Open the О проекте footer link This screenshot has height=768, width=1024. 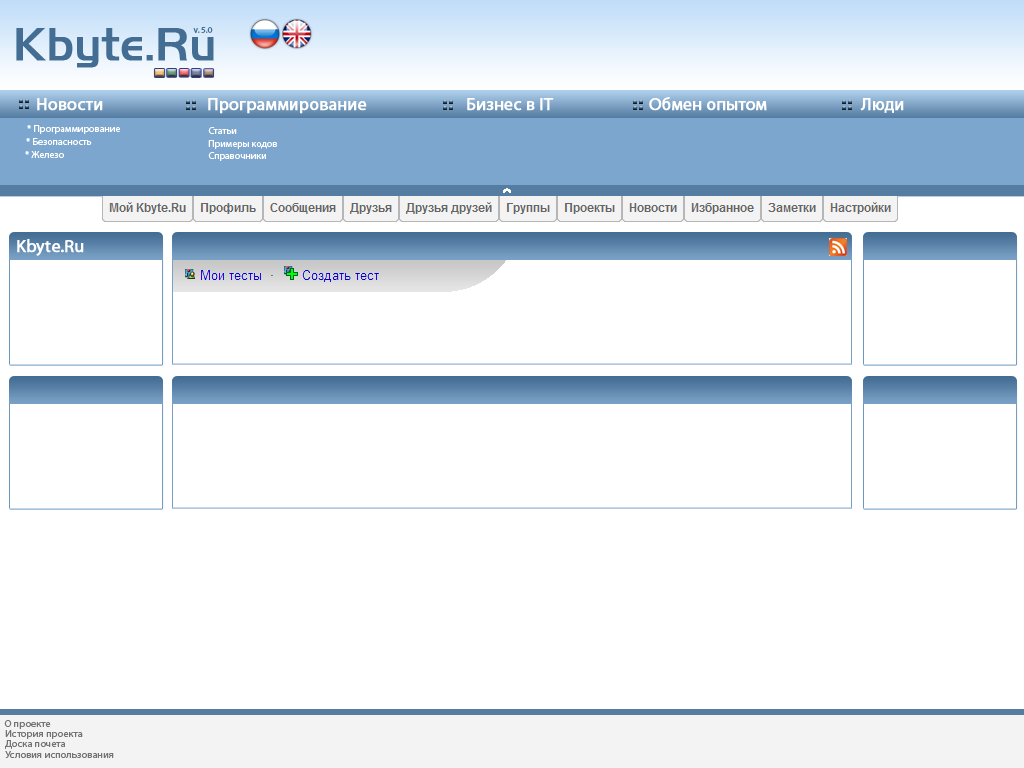[27, 724]
